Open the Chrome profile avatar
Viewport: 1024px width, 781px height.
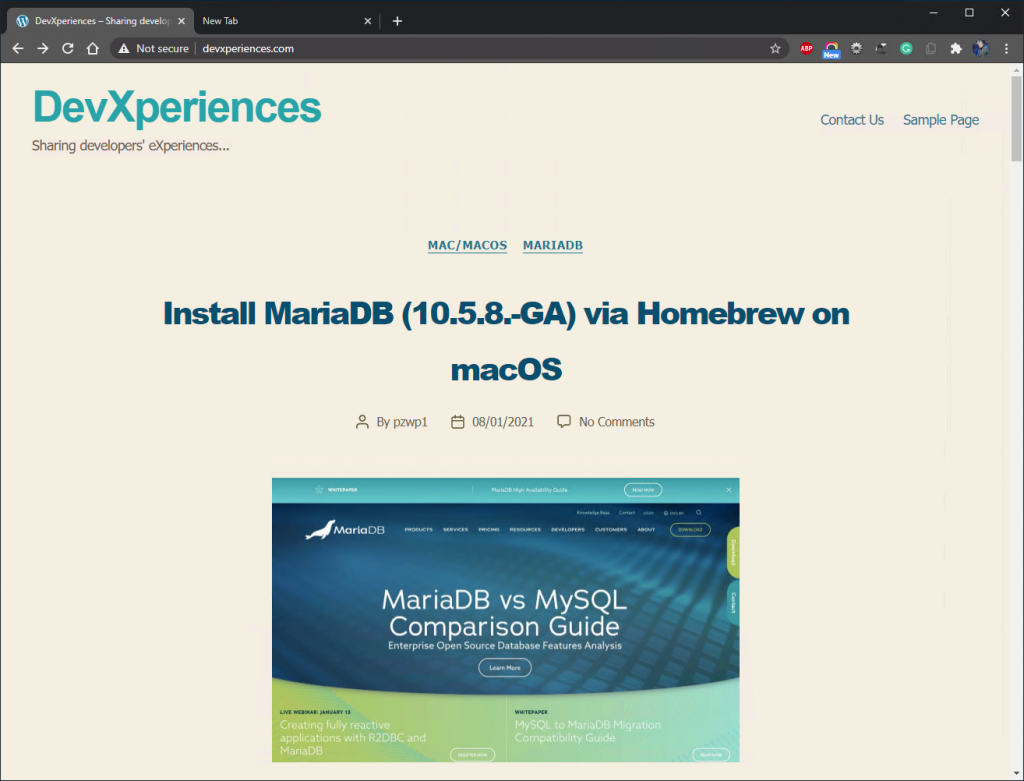tap(980, 48)
